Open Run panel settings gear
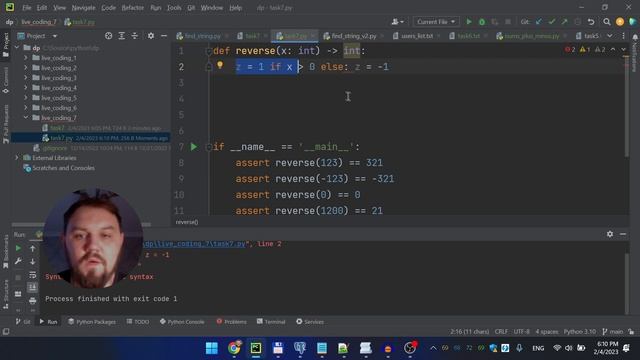Viewport: 640px width, 360px height. coord(610,234)
